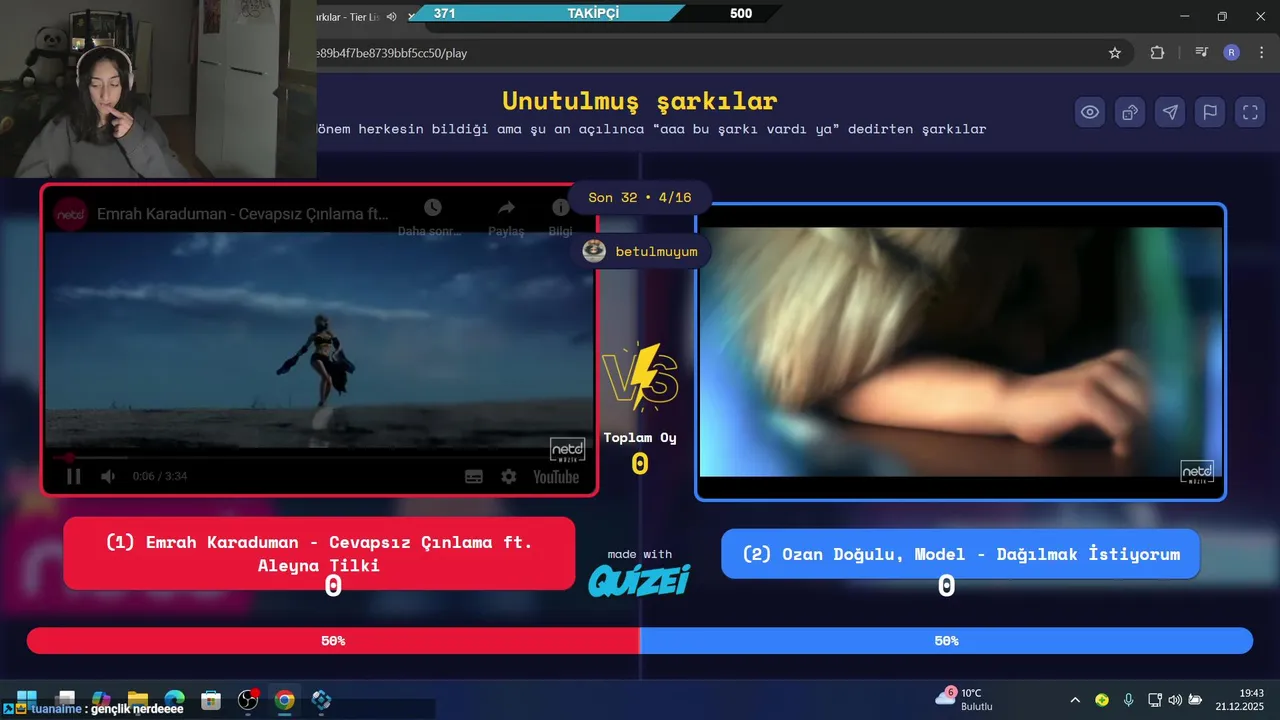
Task: Open the Chrome extensions puzzle icon
Action: (1157, 53)
